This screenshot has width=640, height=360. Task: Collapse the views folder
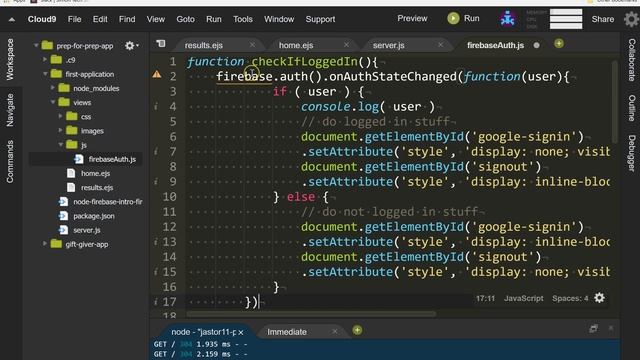click(53, 102)
